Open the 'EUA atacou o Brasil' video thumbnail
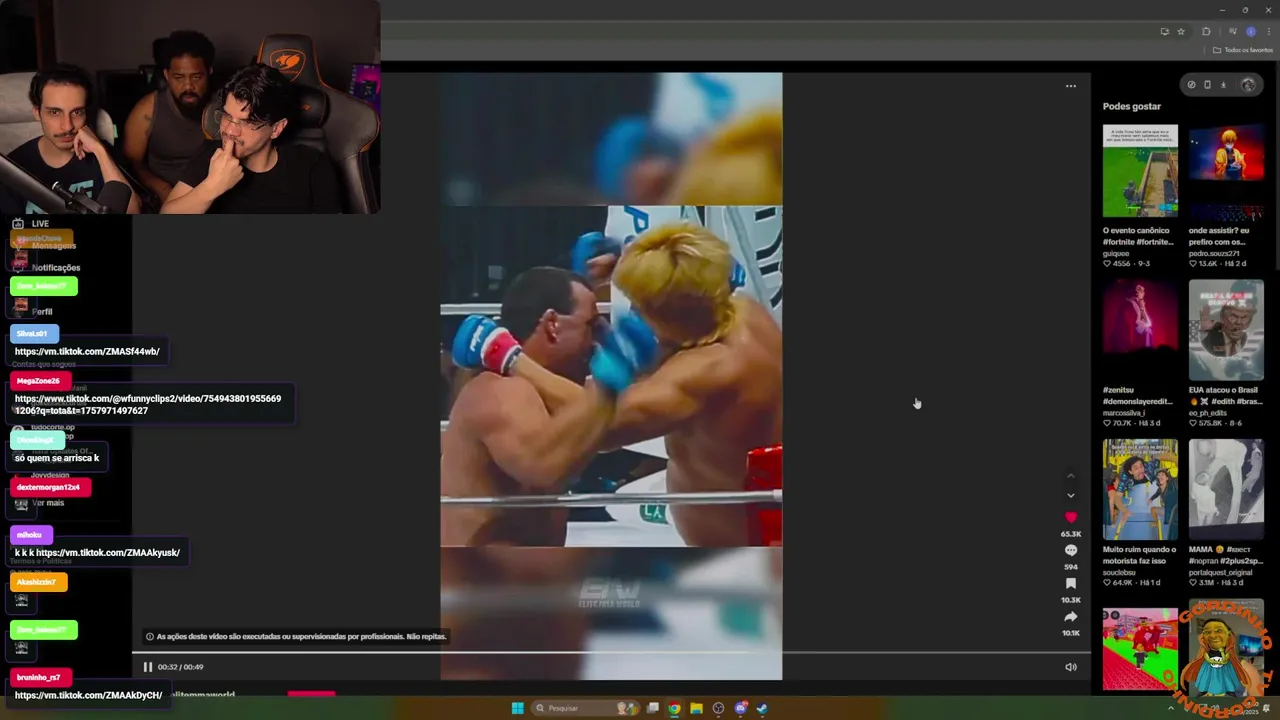The width and height of the screenshot is (1280, 720). pos(1226,330)
